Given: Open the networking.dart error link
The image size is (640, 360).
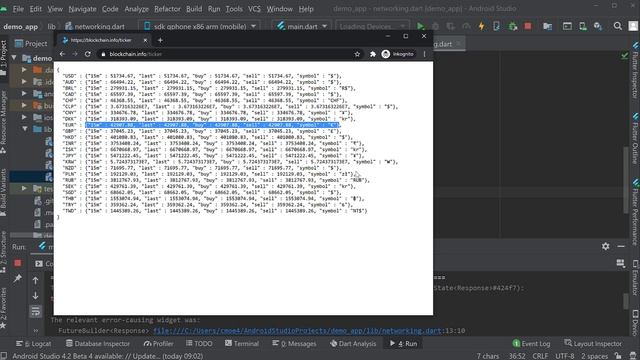Looking at the screenshot, I should click(x=297, y=331).
